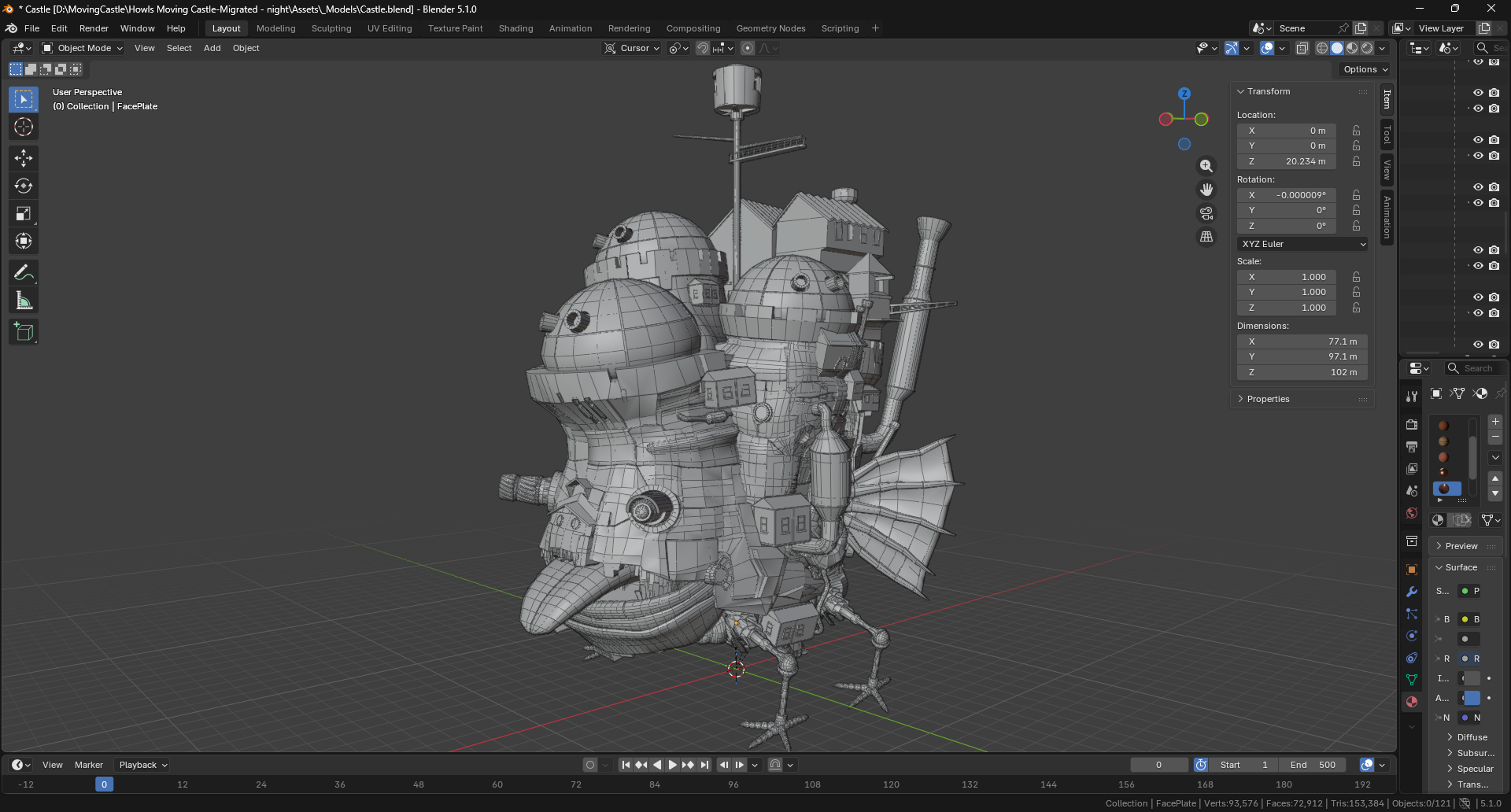Remove the selected material slot
Image resolution: width=1511 pixels, height=812 pixels.
(x=1495, y=437)
